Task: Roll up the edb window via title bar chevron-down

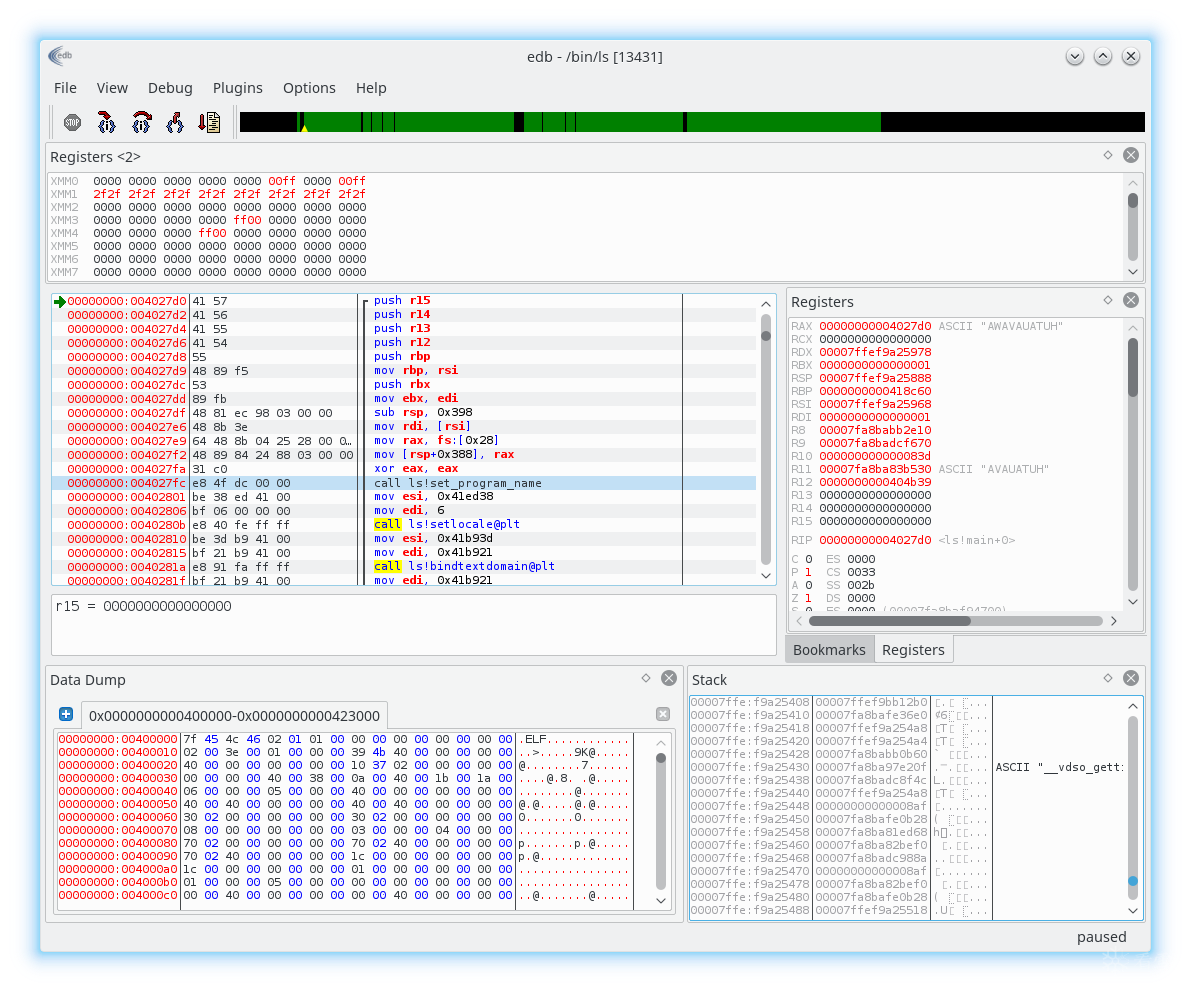Action: [1075, 56]
